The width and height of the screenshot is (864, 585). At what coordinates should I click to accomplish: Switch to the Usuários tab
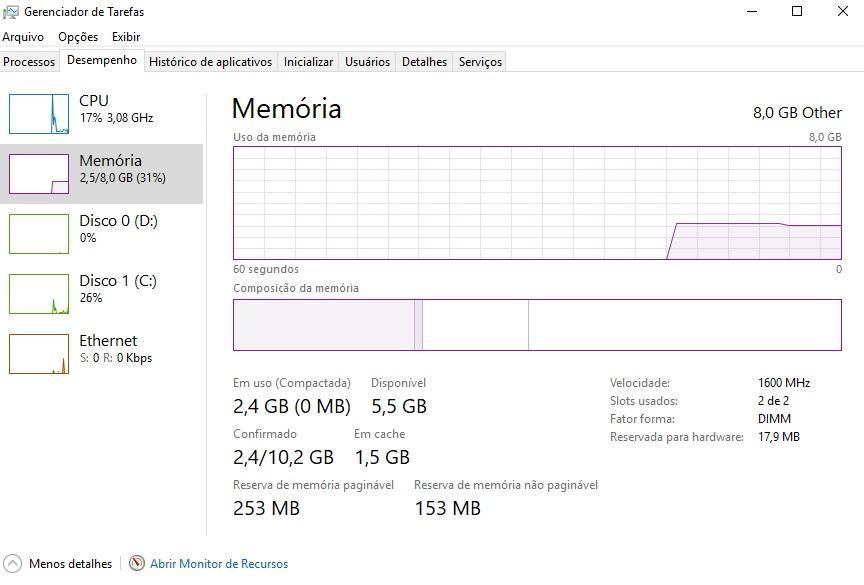[x=368, y=62]
